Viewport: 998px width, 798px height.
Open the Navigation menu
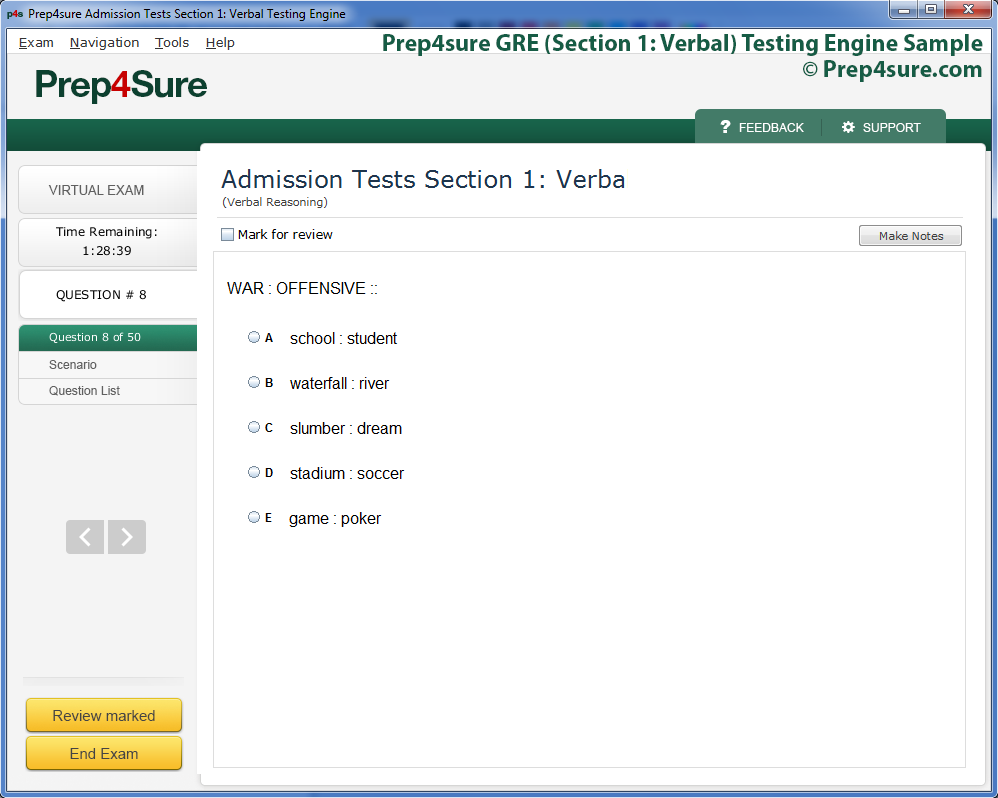click(x=104, y=43)
